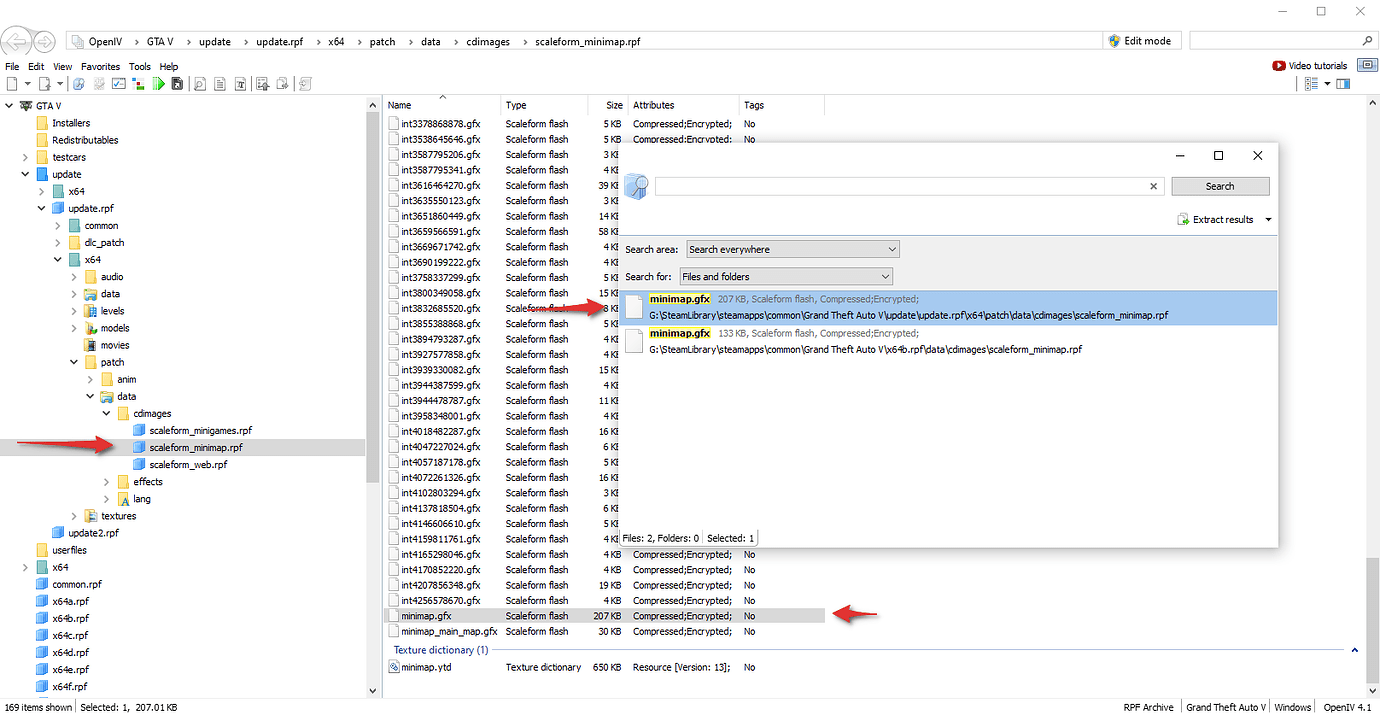Open the Favorites menu

(x=100, y=67)
